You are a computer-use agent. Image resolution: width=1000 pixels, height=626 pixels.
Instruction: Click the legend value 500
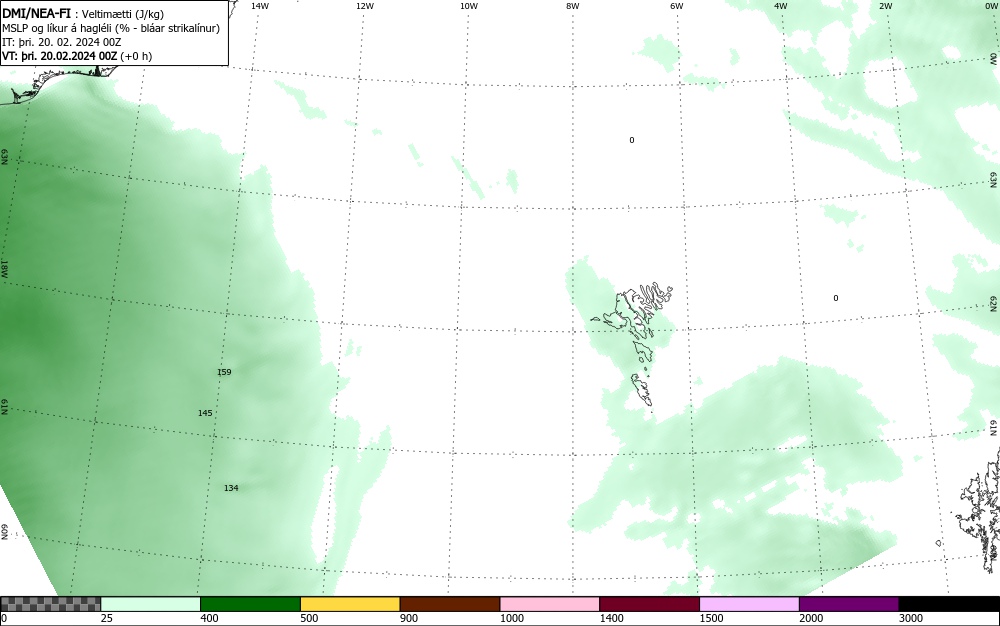pos(309,618)
